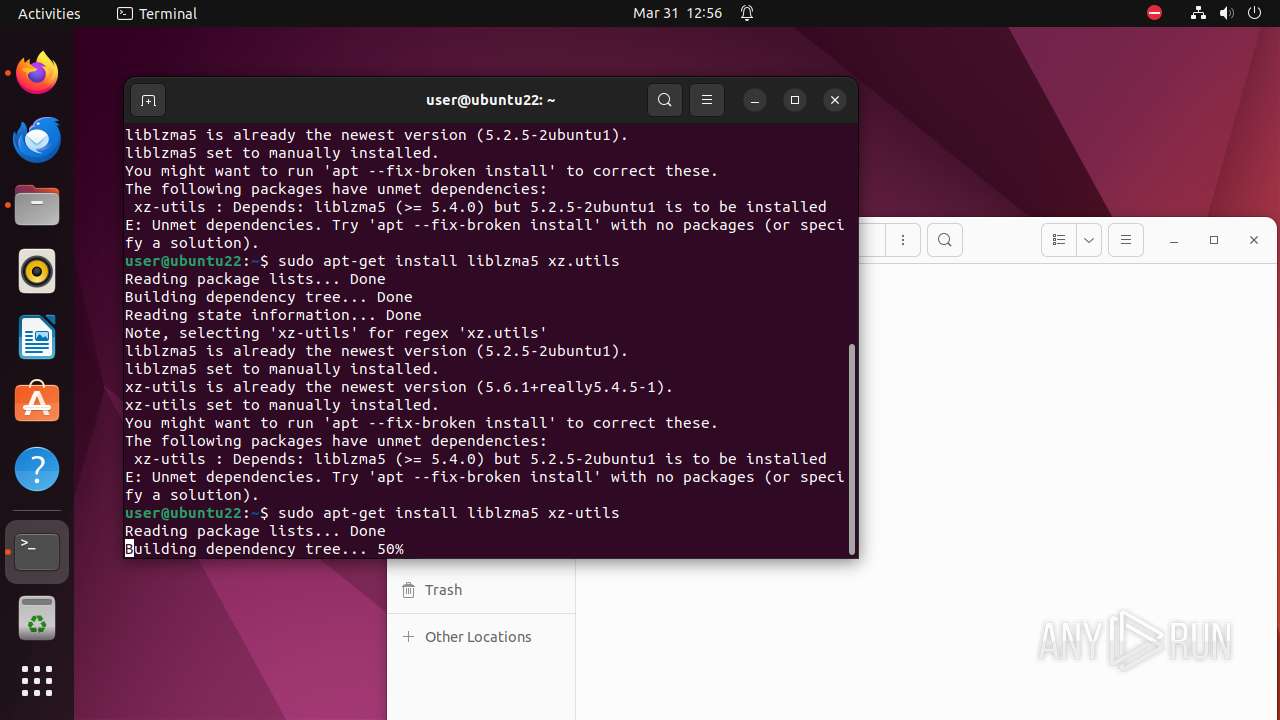Show Applications grid
Image resolution: width=1280 pixels, height=720 pixels.
(x=37, y=681)
